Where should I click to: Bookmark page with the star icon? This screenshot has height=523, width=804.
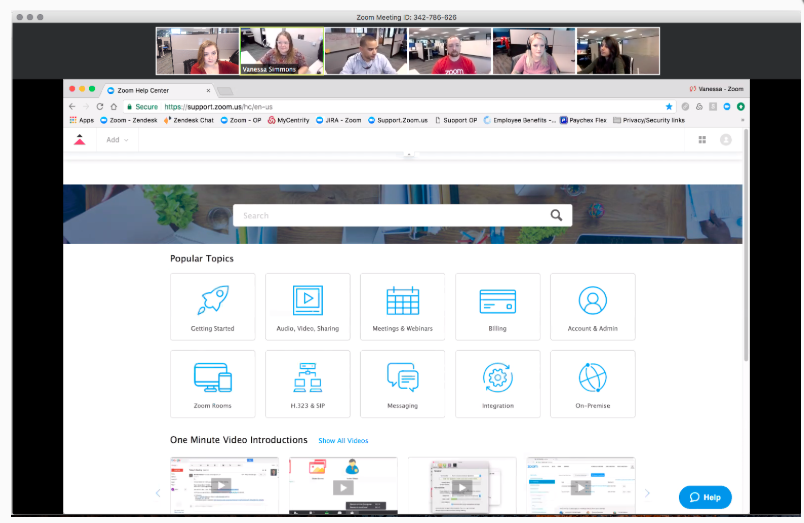click(x=669, y=106)
